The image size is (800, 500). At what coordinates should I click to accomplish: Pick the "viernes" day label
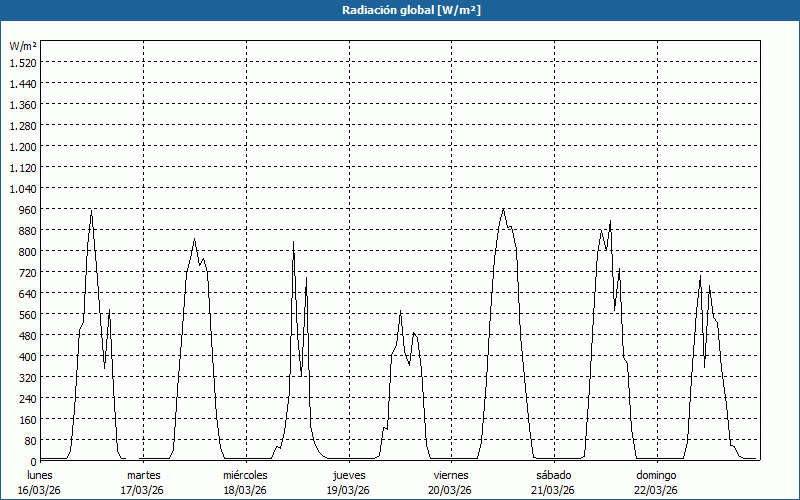451,474
